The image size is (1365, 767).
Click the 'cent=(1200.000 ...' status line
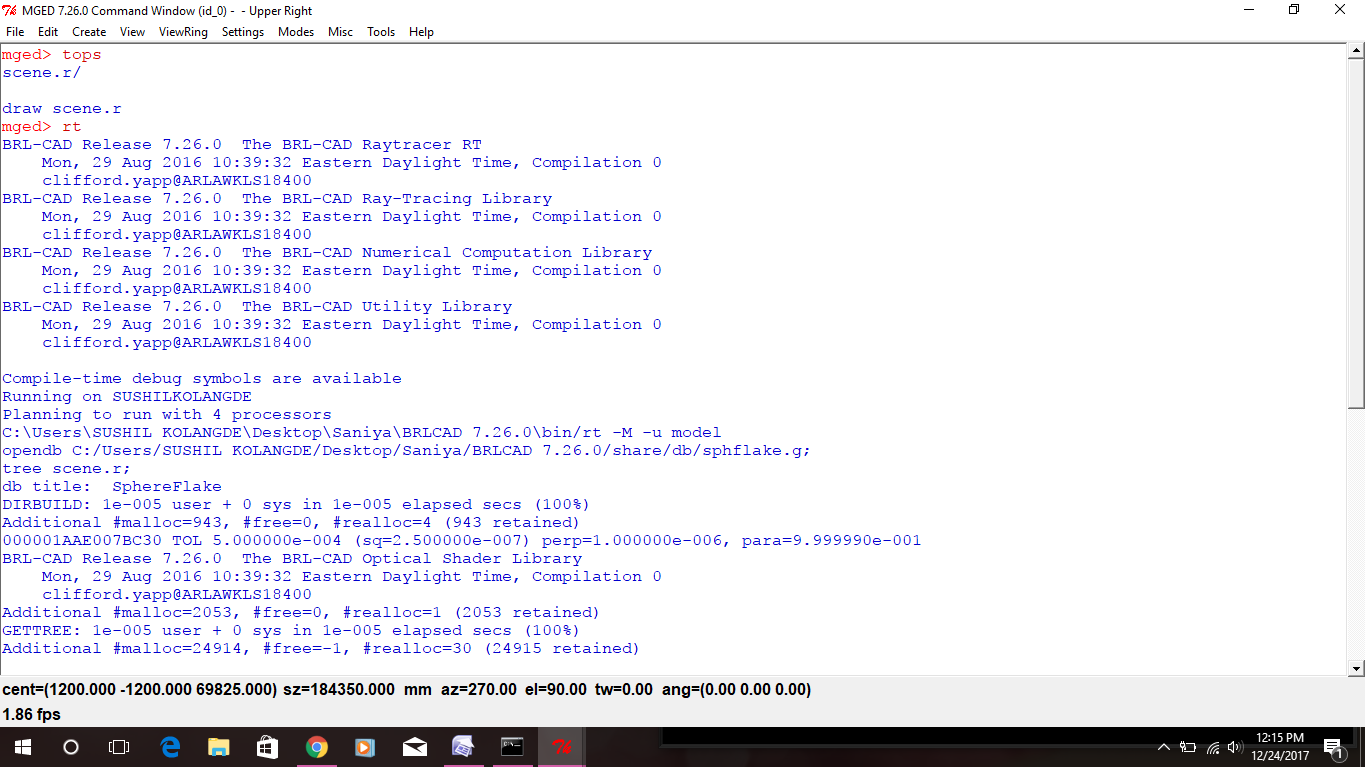click(407, 690)
